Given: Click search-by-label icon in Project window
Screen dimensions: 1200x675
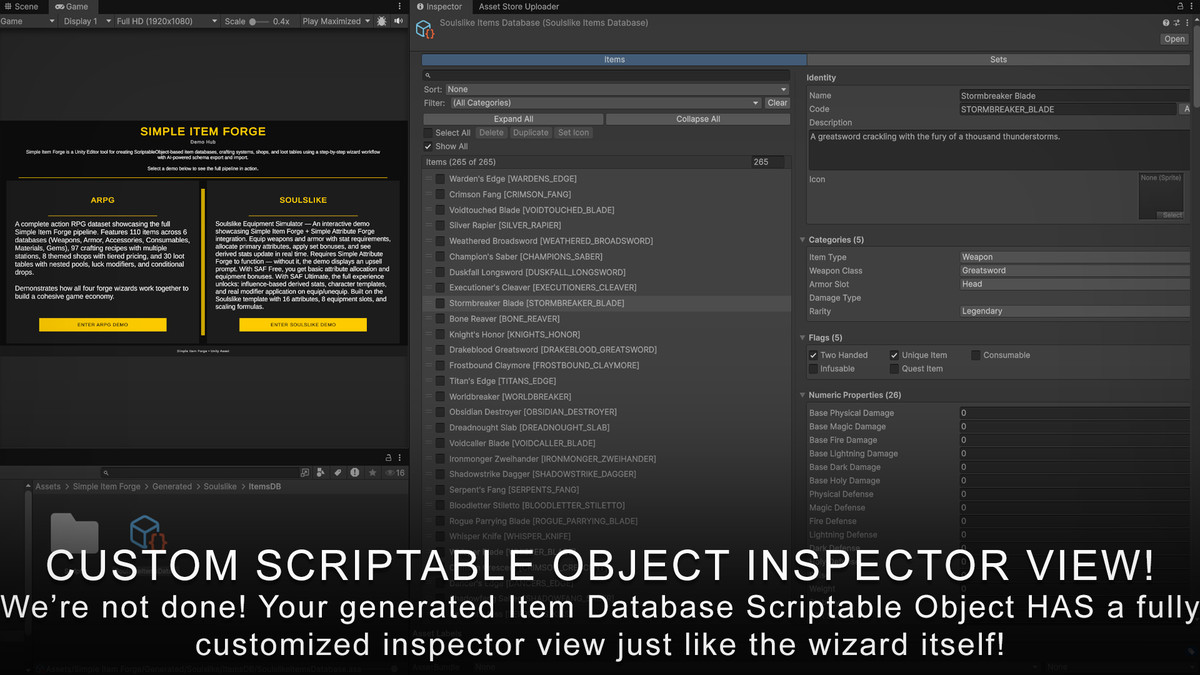Looking at the screenshot, I should point(338,472).
